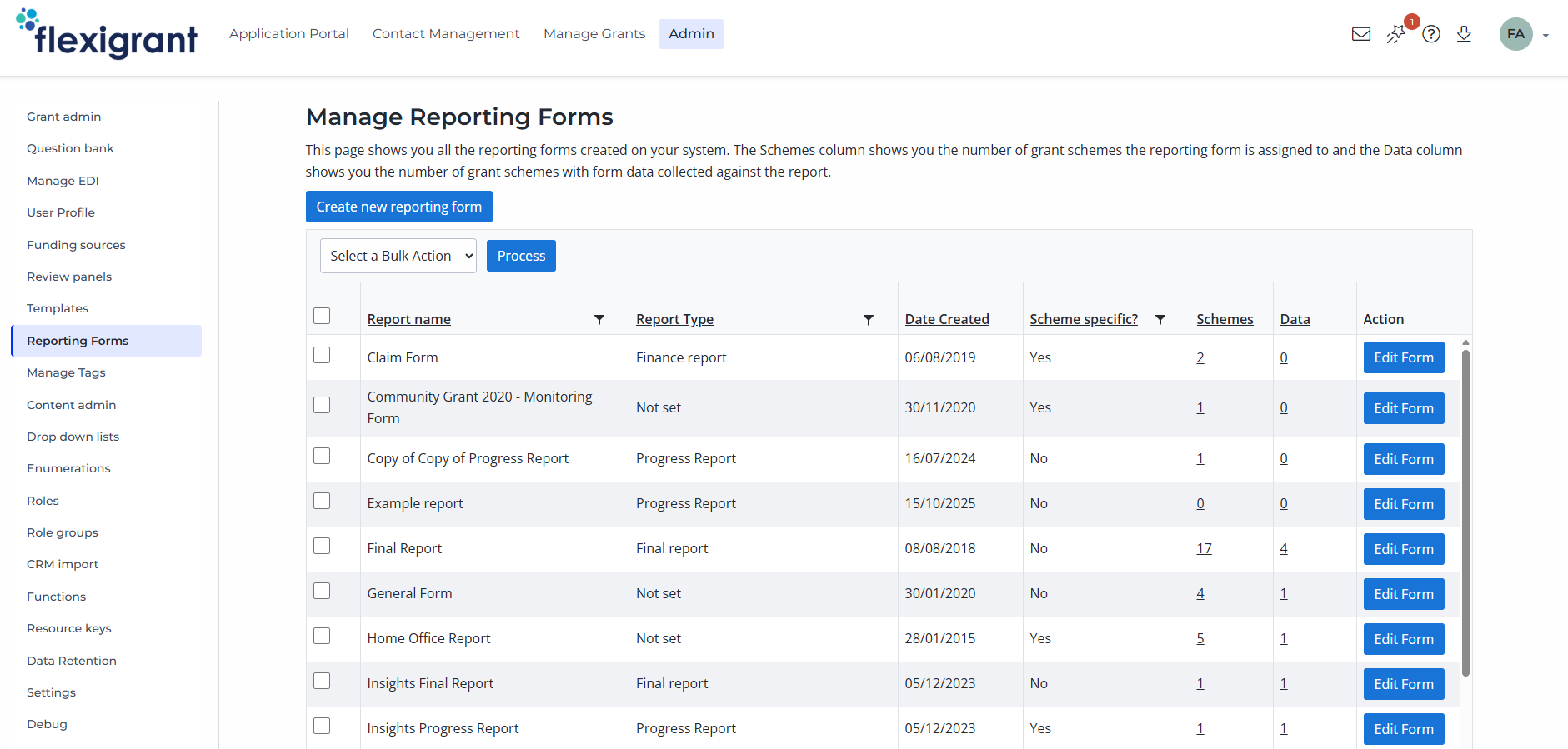Screen dimensions: 1568x749
Task: Filter the Report name column
Action: point(599,320)
